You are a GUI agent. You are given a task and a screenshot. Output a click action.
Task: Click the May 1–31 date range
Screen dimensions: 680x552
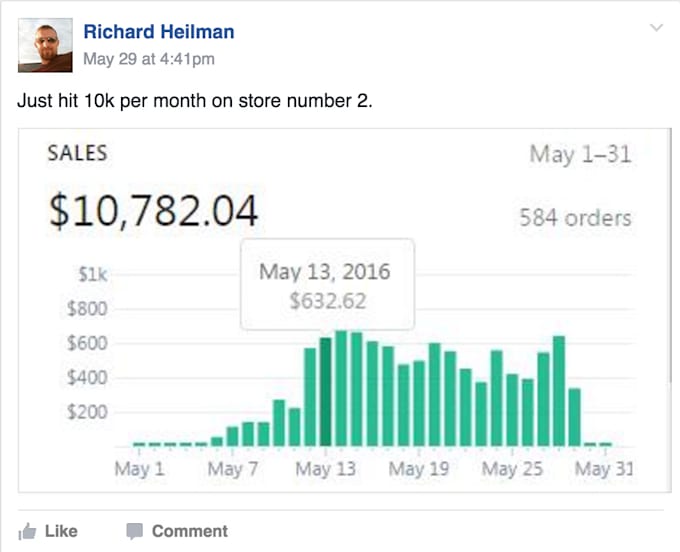click(580, 154)
